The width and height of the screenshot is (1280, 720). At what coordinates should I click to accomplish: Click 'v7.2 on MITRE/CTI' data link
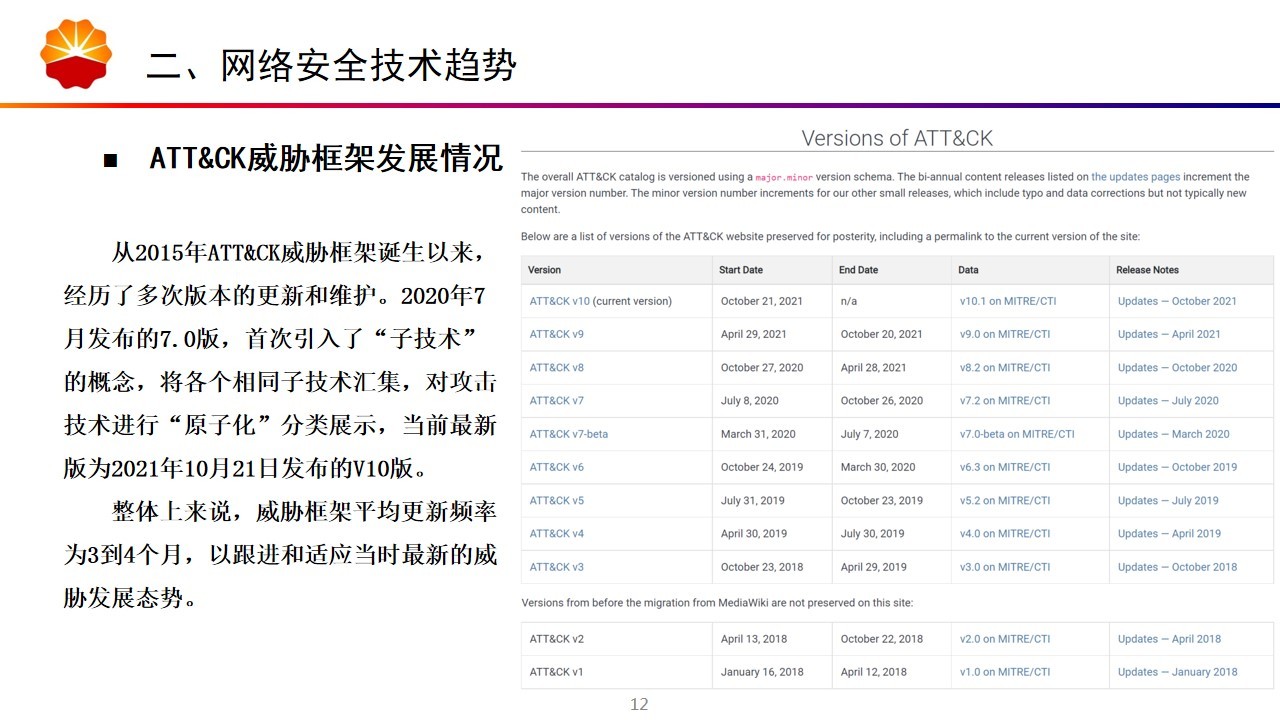[x=1005, y=401]
